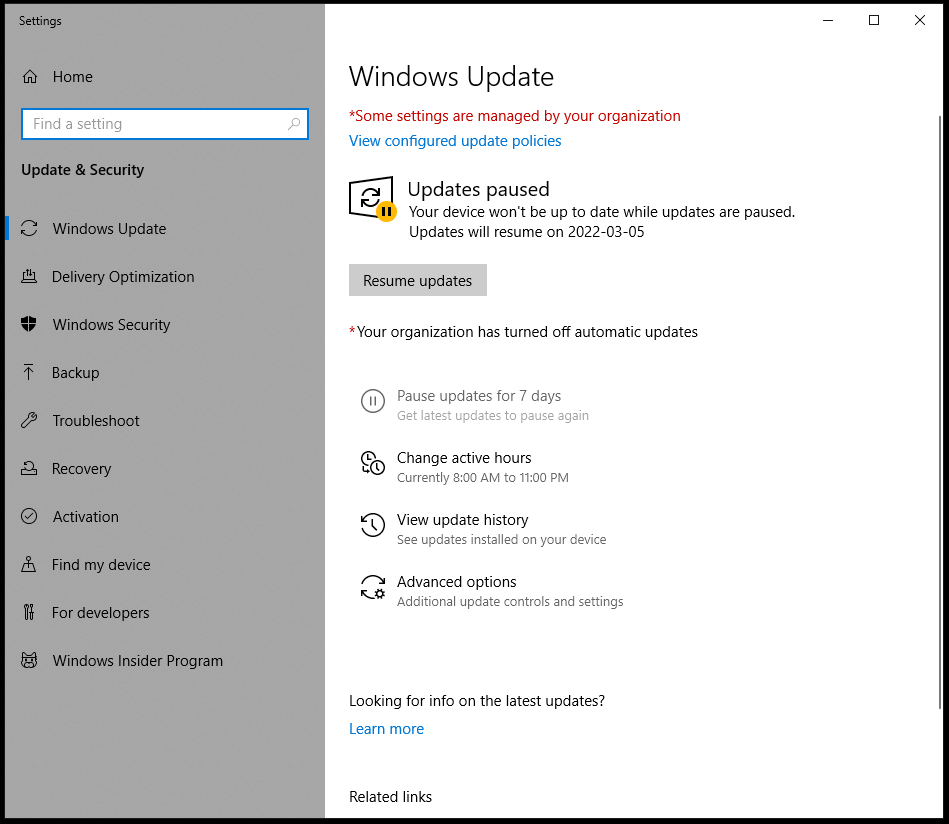The width and height of the screenshot is (949, 824).
Task: Open View configured update policies link
Action: 455,141
